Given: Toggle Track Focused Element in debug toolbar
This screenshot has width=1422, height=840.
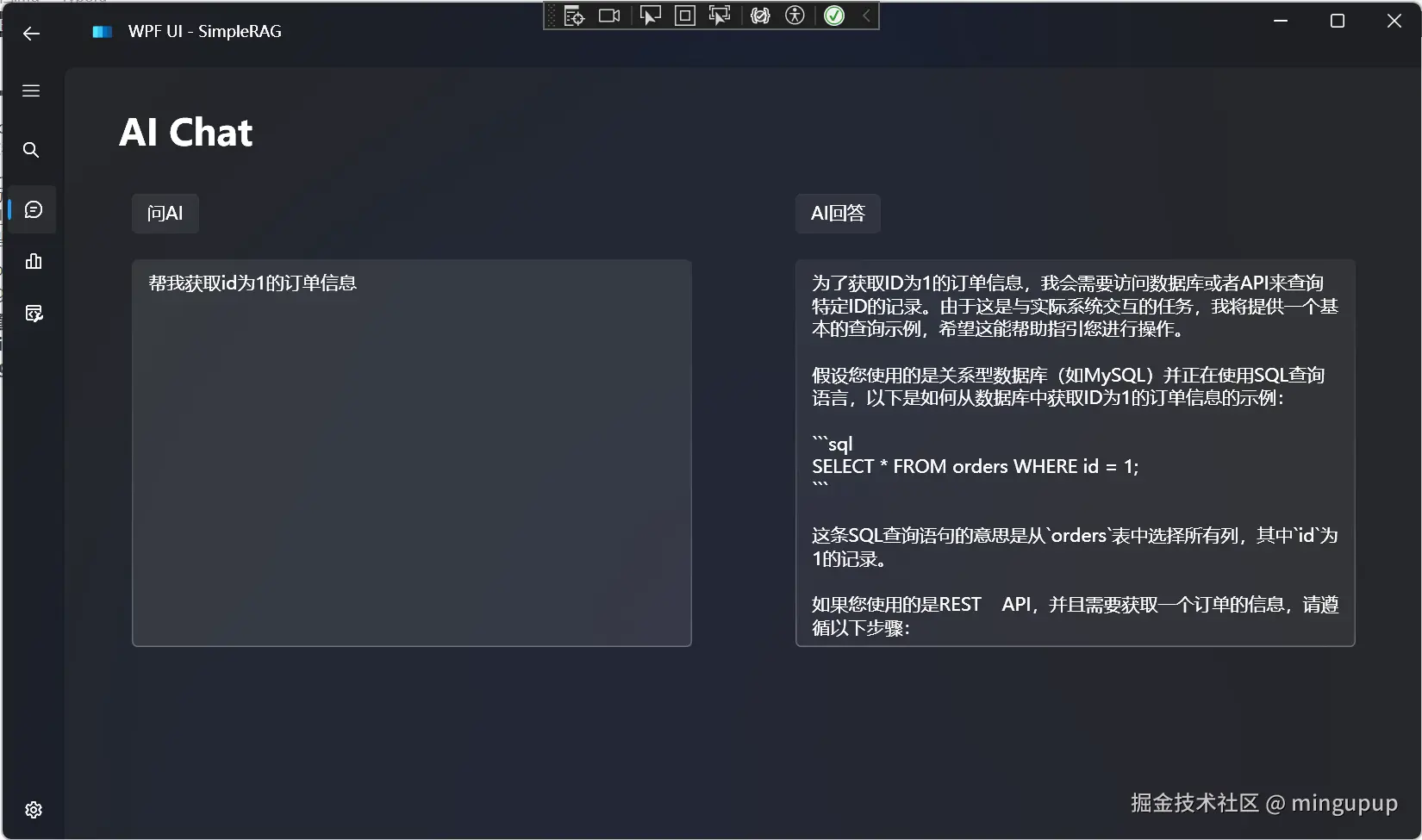Looking at the screenshot, I should tap(720, 16).
